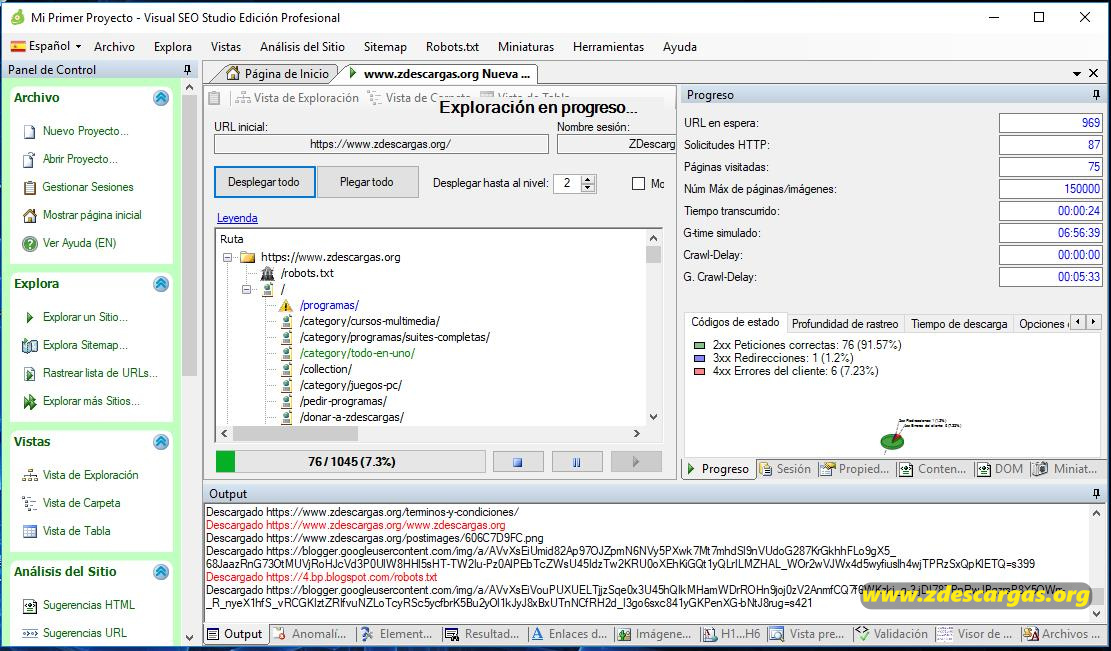Collapse the "/" tree node
This screenshot has height=651, width=1111.
click(247, 290)
